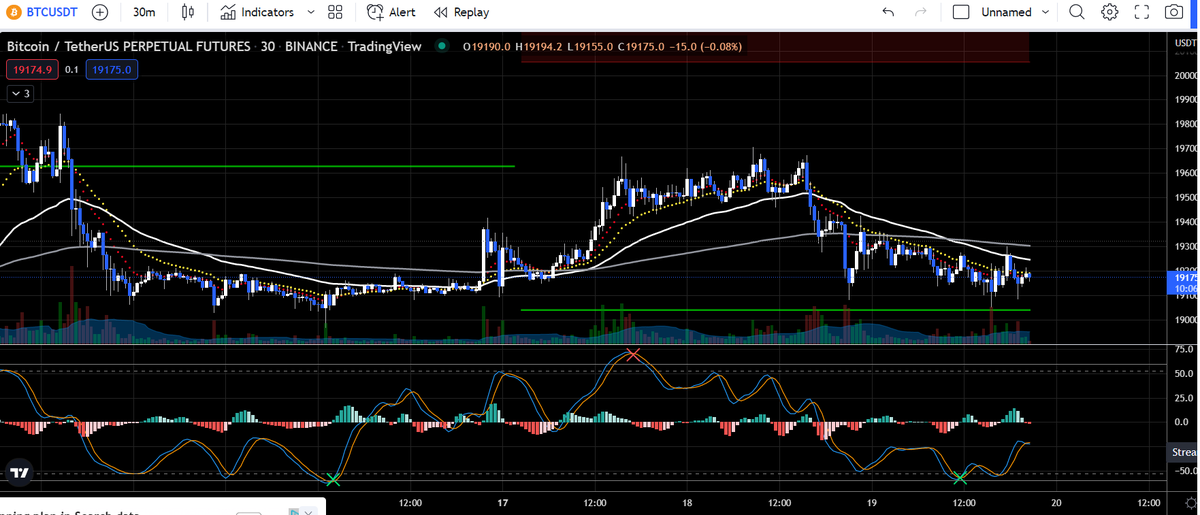Expand the favorite indicators chevron
Screen dimensions: 1200x515
click(310, 12)
